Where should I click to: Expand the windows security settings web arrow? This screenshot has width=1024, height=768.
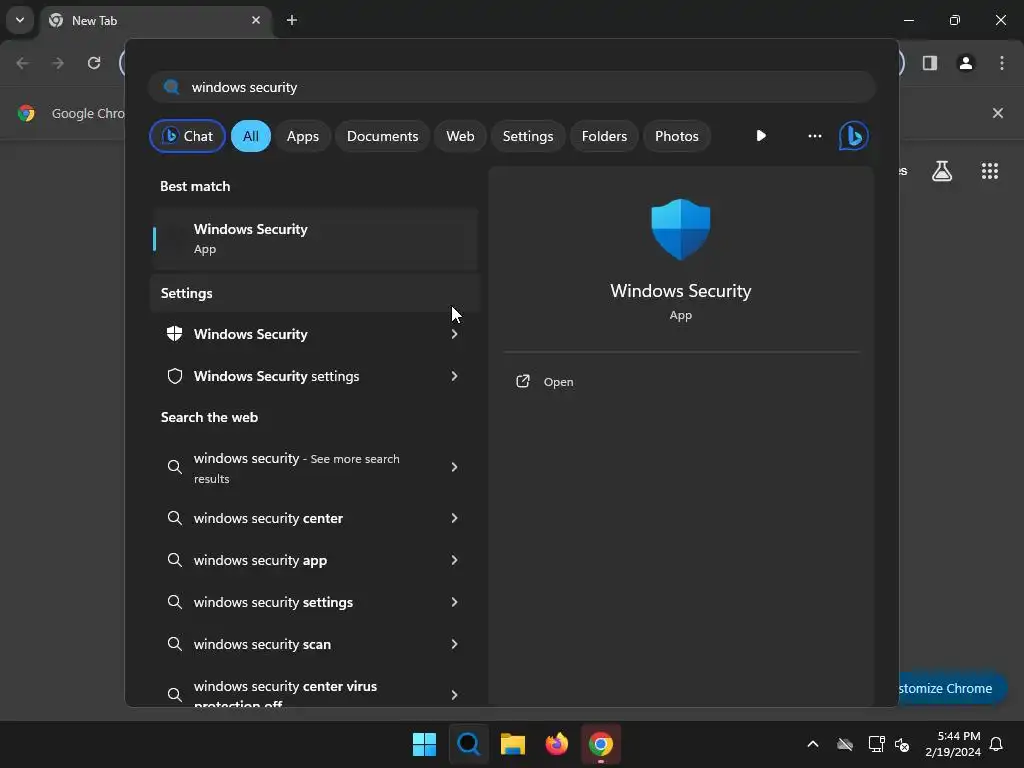[x=455, y=602]
